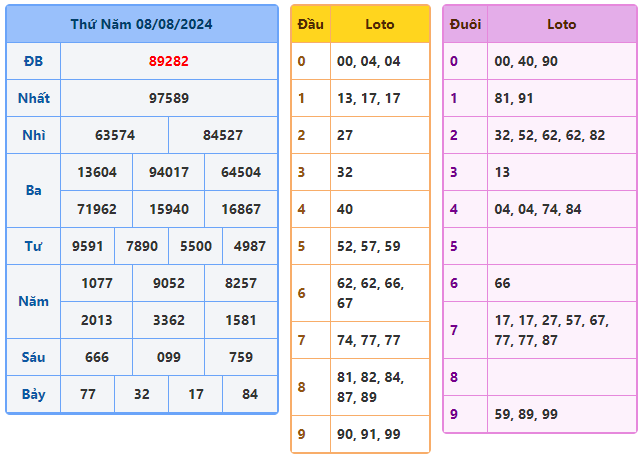Screen dimensions: 639x455
Task: Select second prize number 84527
Action: click(222, 135)
